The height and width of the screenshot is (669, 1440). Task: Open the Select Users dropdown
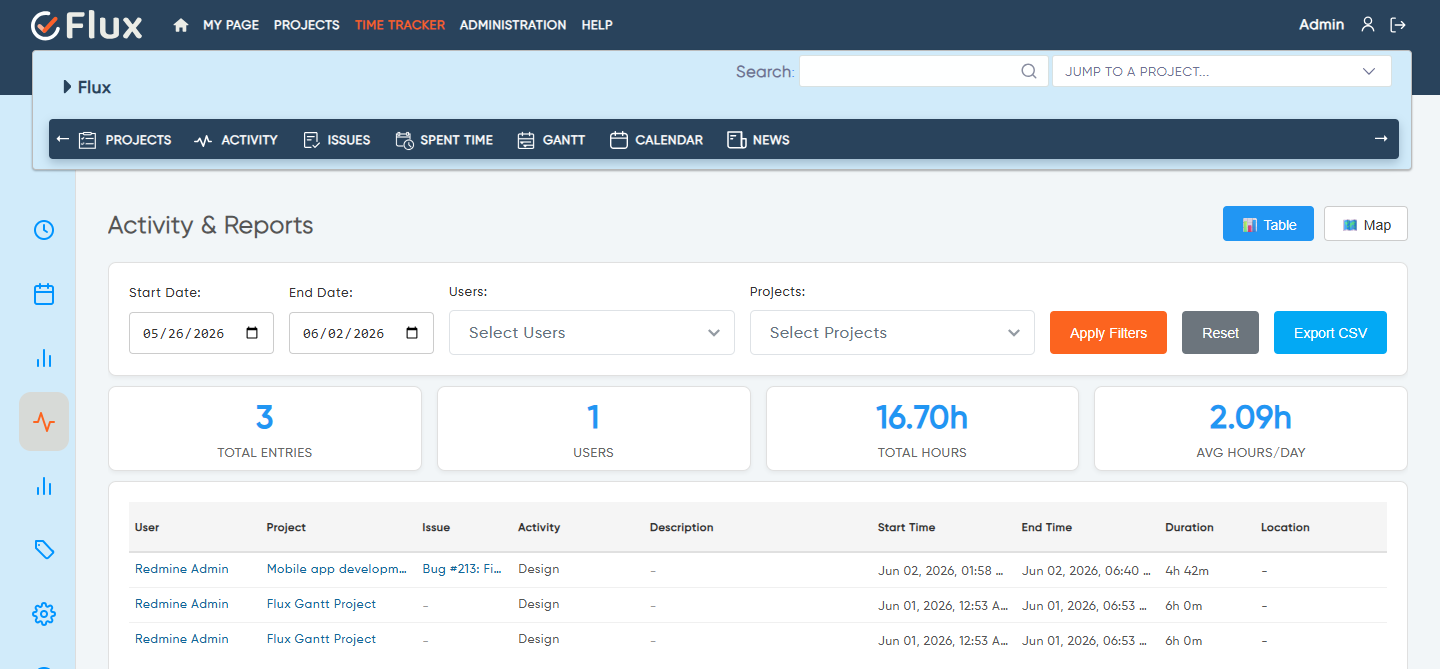pyautogui.click(x=592, y=333)
